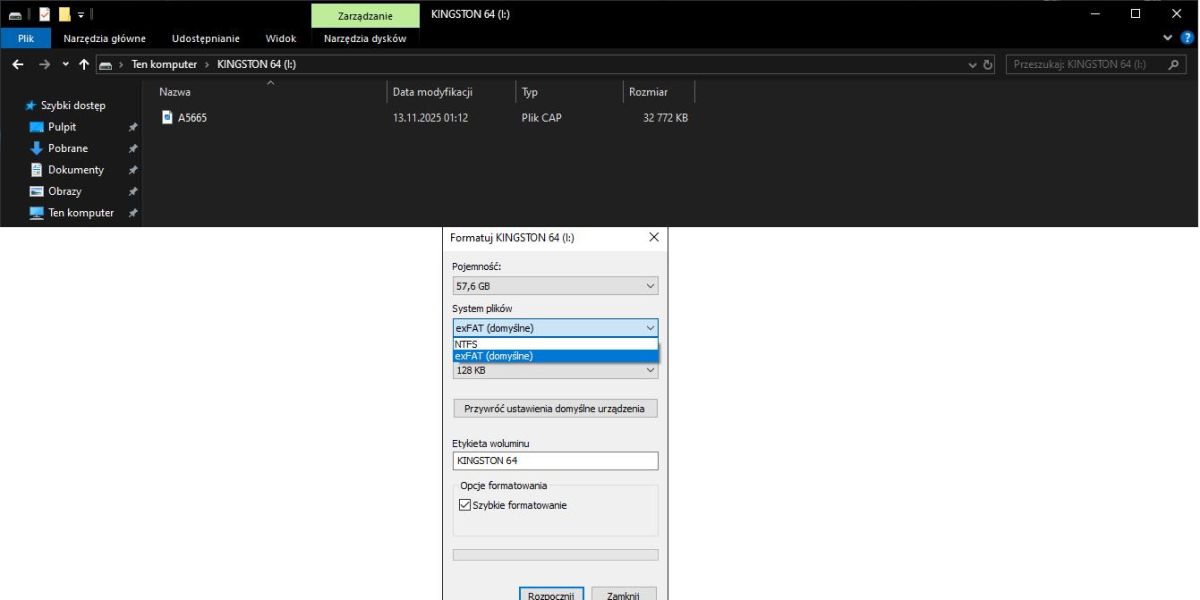Click the pin icon next to Ten komputer
The width and height of the screenshot is (1200, 600).
(133, 213)
